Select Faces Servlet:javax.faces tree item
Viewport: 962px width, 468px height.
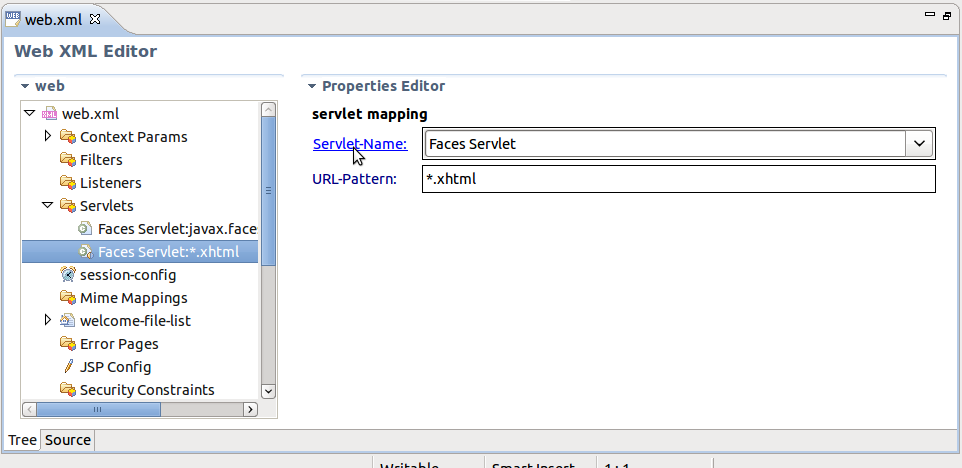[177, 229]
